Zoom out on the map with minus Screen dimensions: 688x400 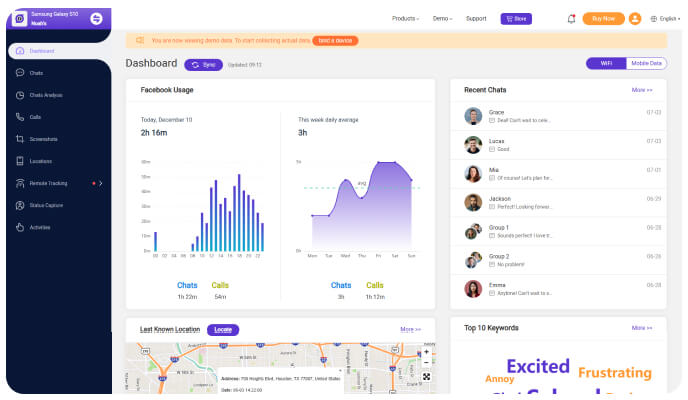(x=426, y=363)
